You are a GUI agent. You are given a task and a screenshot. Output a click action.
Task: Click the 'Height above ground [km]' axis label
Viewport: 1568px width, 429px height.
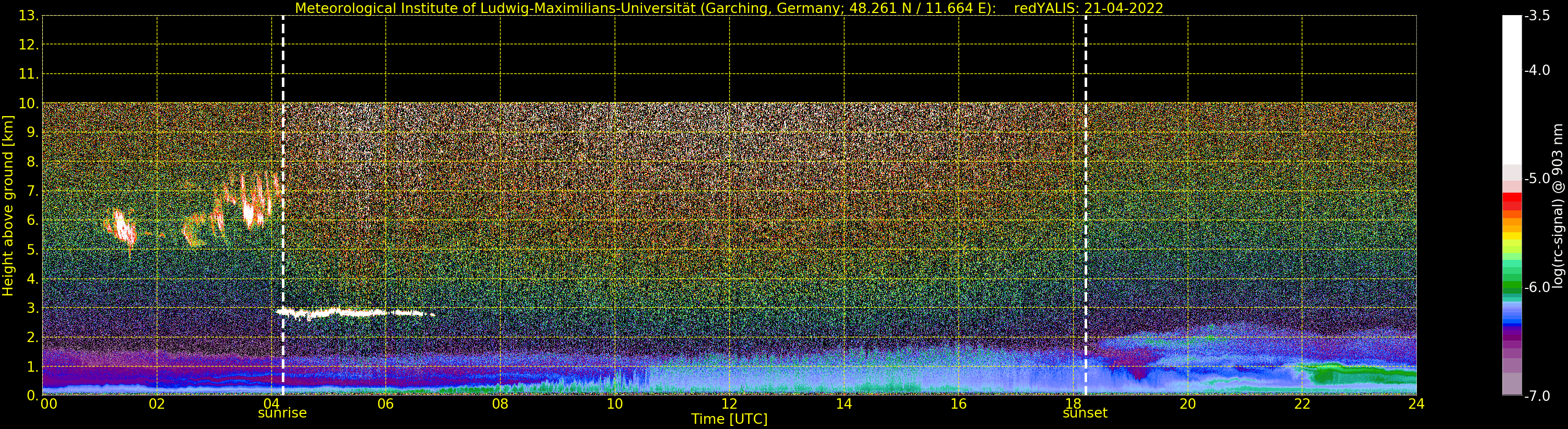[8, 206]
